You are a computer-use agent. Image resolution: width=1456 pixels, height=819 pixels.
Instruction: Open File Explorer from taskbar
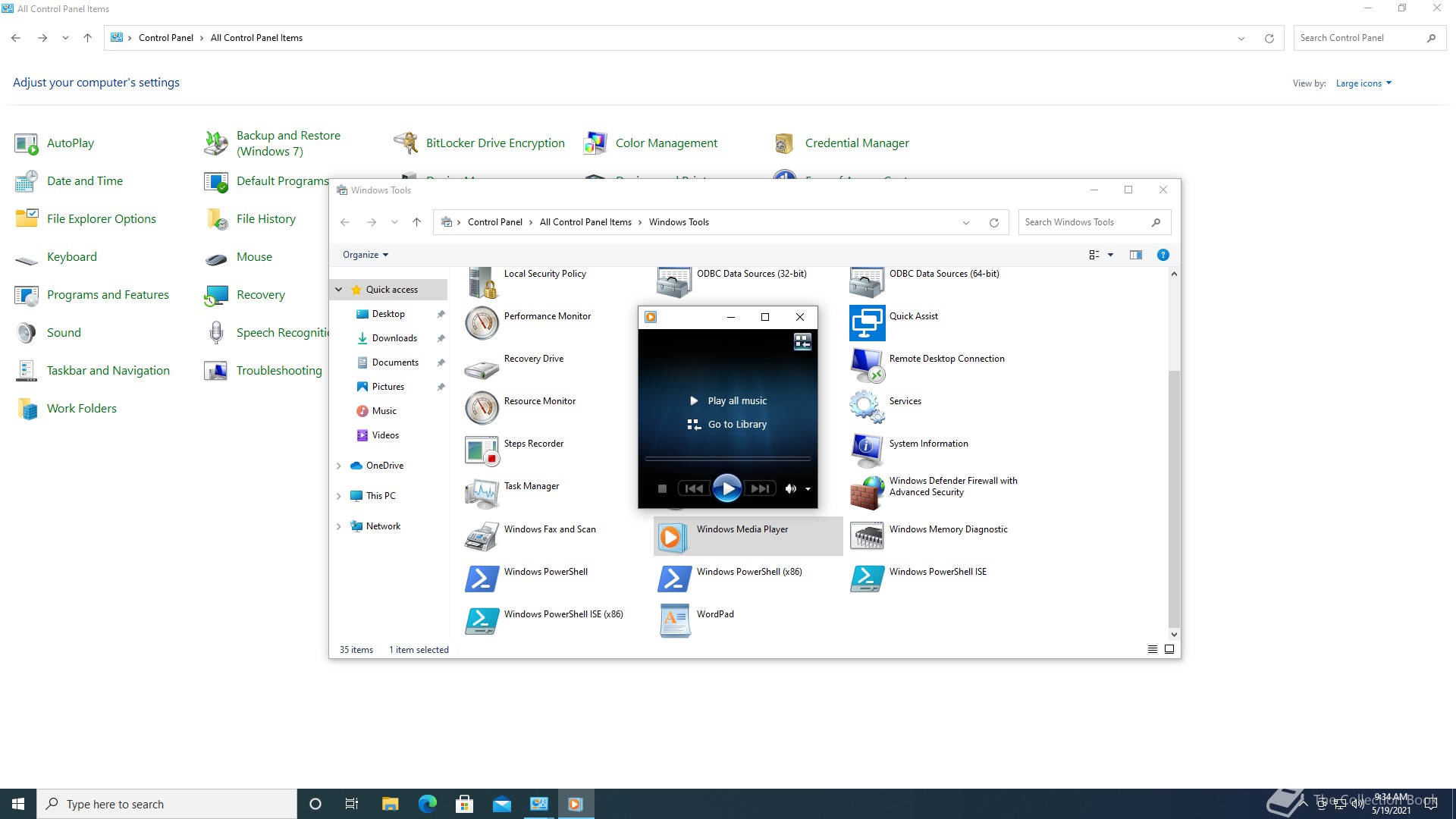[x=391, y=804]
